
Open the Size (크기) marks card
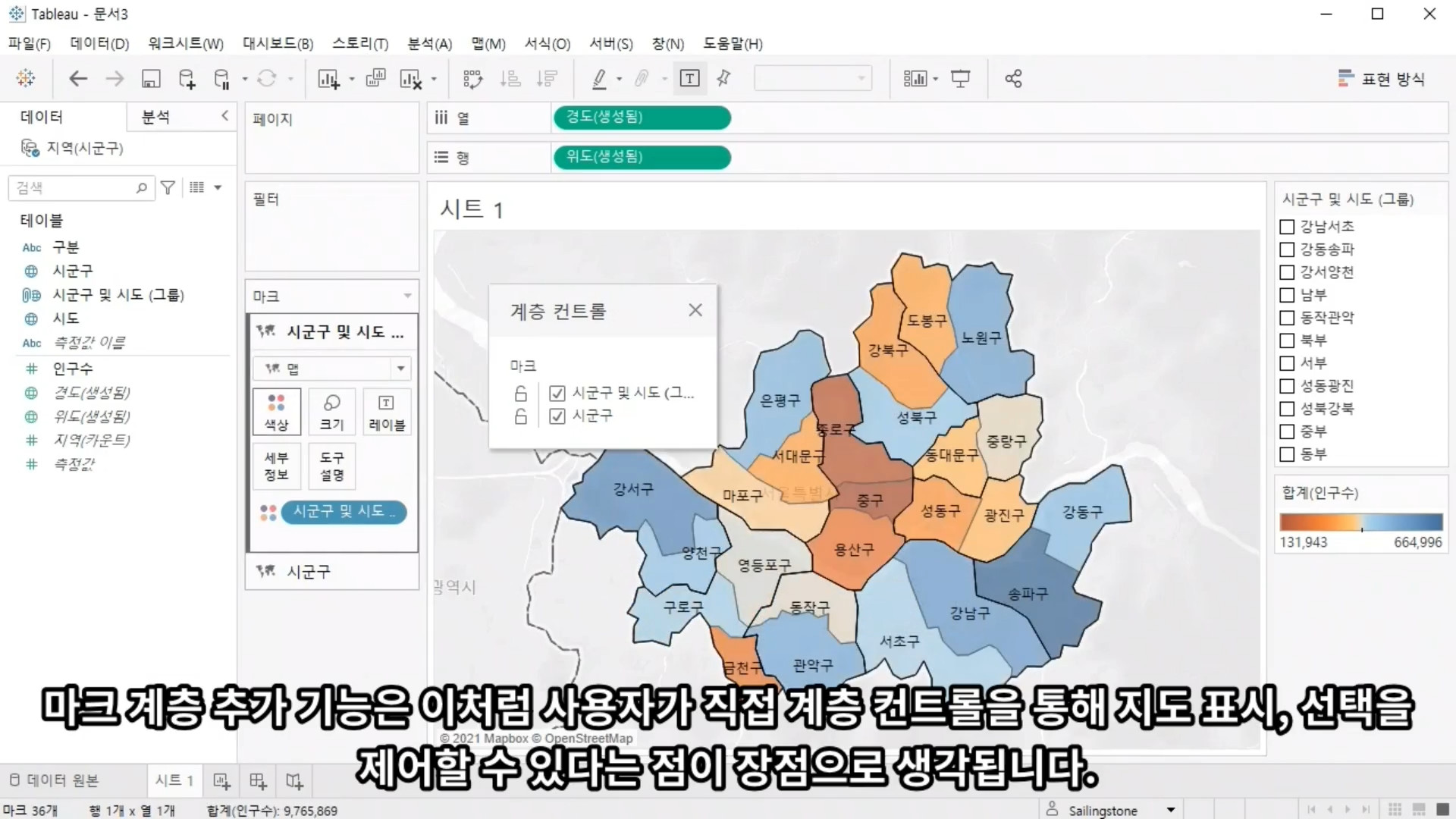(x=331, y=412)
